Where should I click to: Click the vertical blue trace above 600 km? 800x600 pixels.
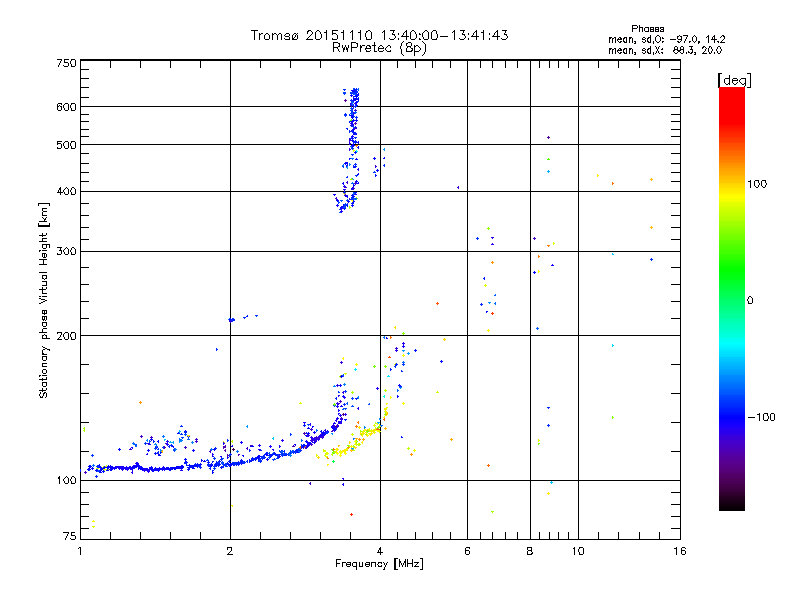coord(353,97)
